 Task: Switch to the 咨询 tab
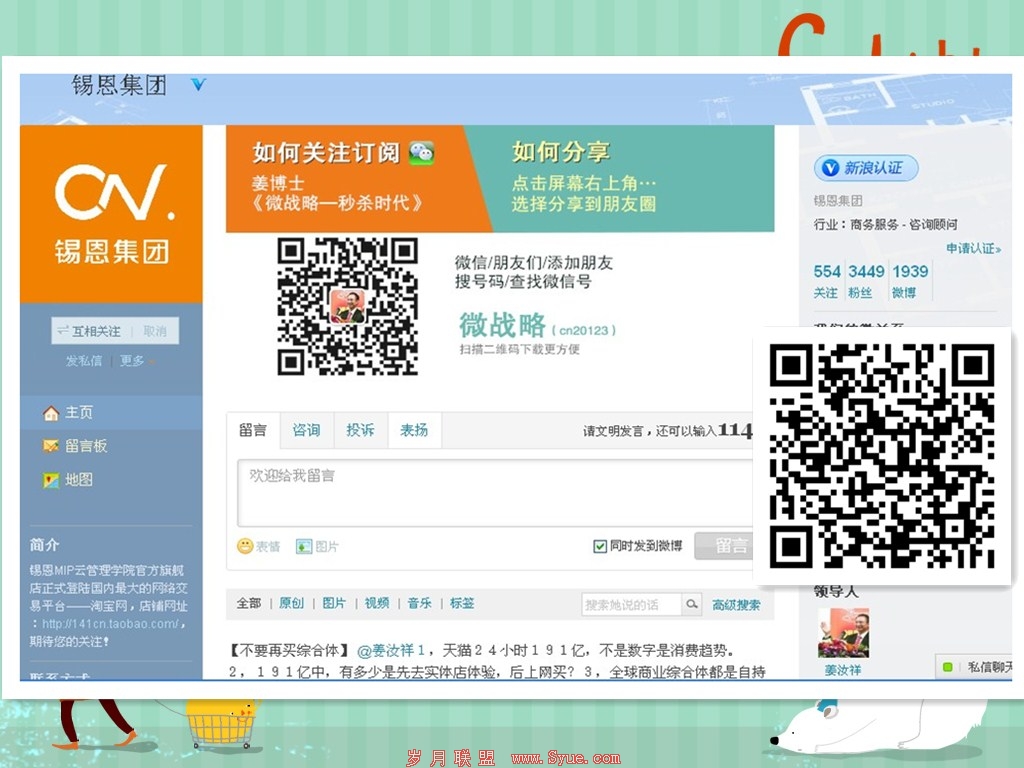point(306,430)
